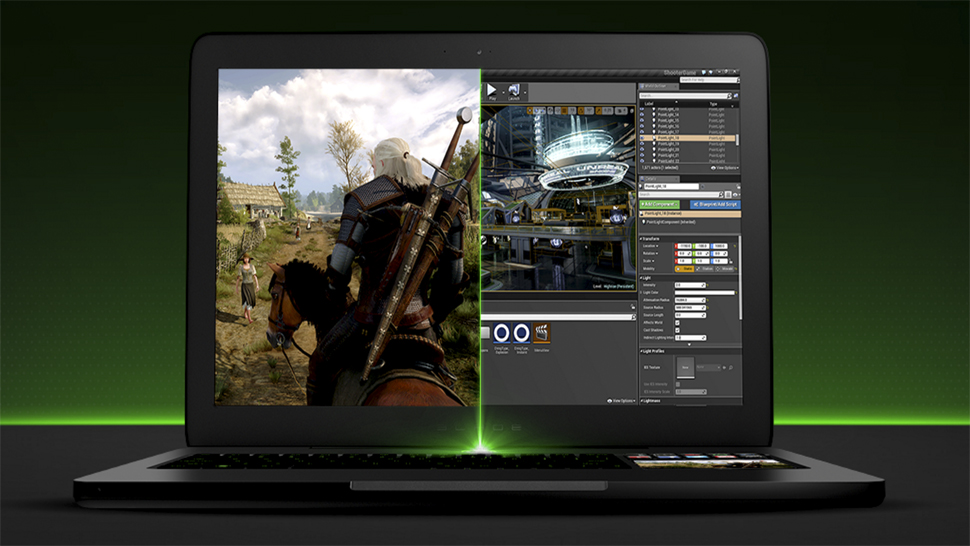Collapse the Transform section

coord(641,239)
